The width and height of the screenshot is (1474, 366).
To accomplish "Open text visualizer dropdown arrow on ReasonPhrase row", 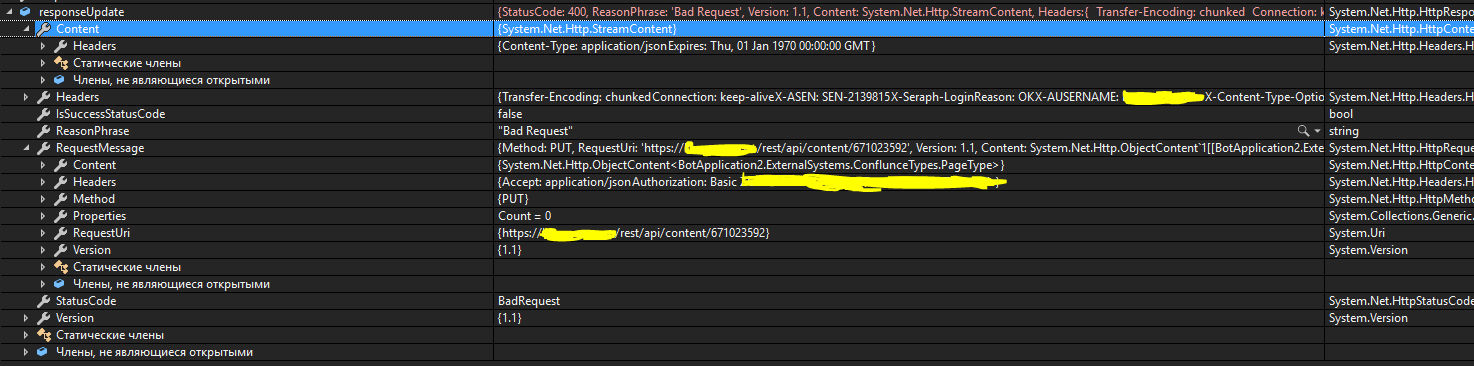I will click(x=1318, y=131).
